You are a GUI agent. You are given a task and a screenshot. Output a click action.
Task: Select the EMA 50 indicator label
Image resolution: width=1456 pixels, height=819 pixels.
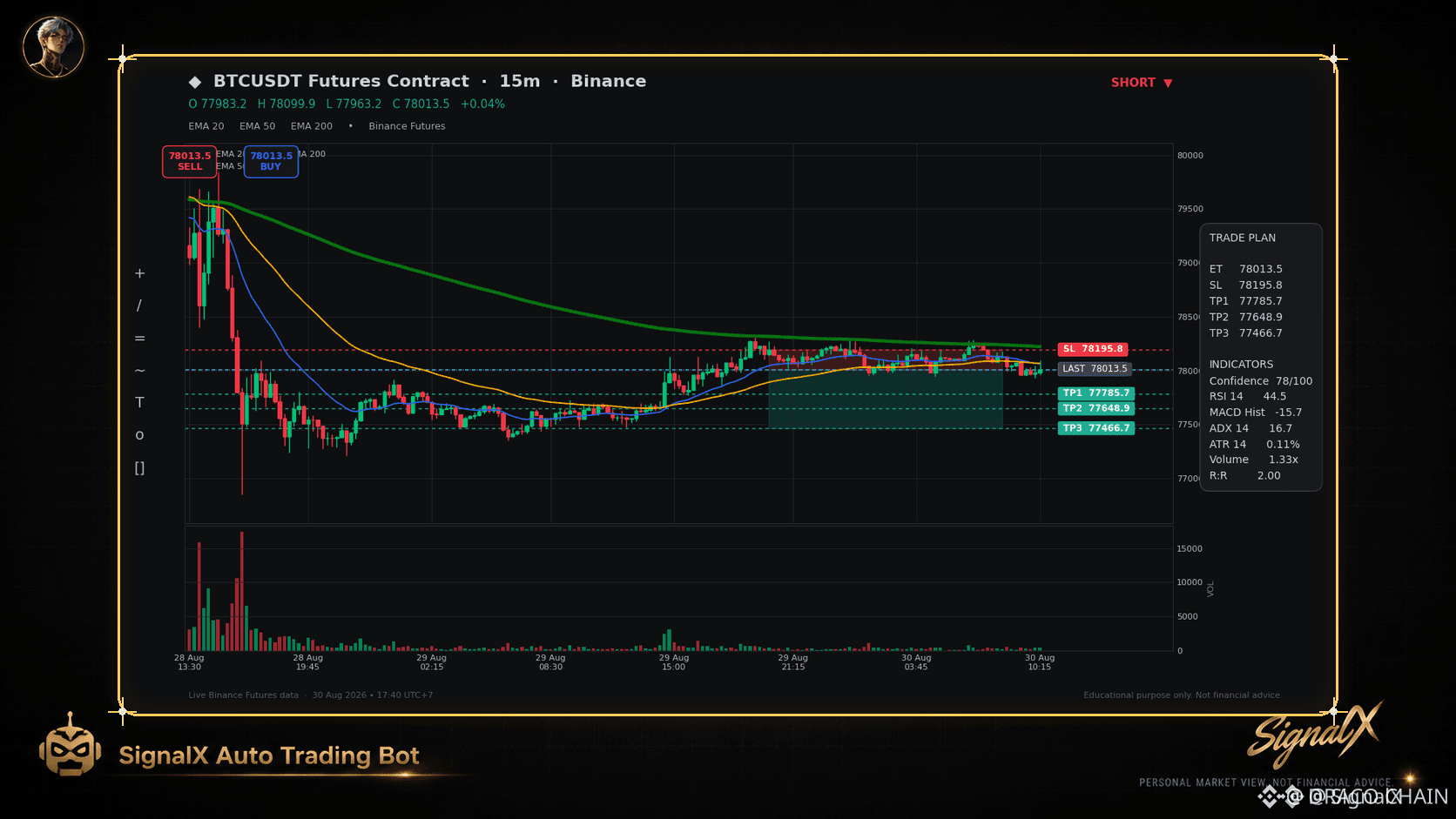[x=258, y=126]
